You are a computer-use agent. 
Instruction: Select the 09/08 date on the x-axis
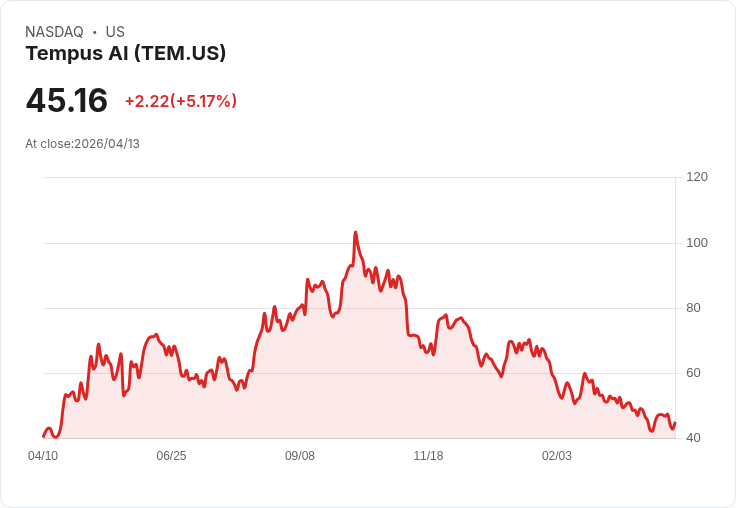click(x=300, y=456)
